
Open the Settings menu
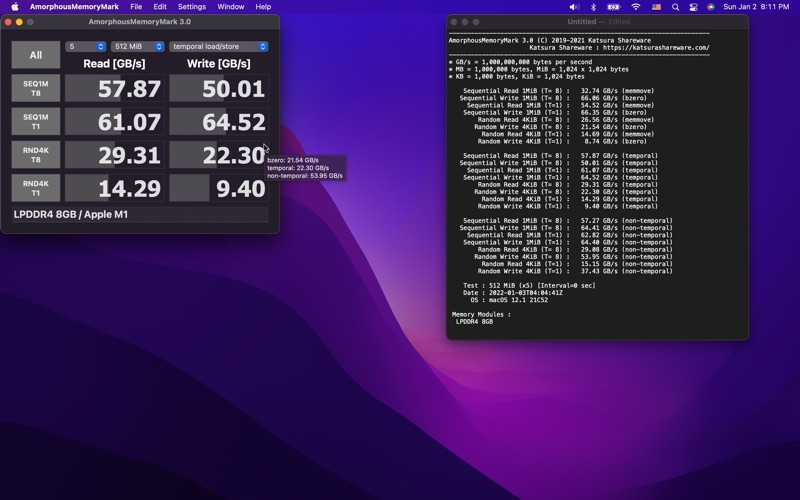click(192, 7)
